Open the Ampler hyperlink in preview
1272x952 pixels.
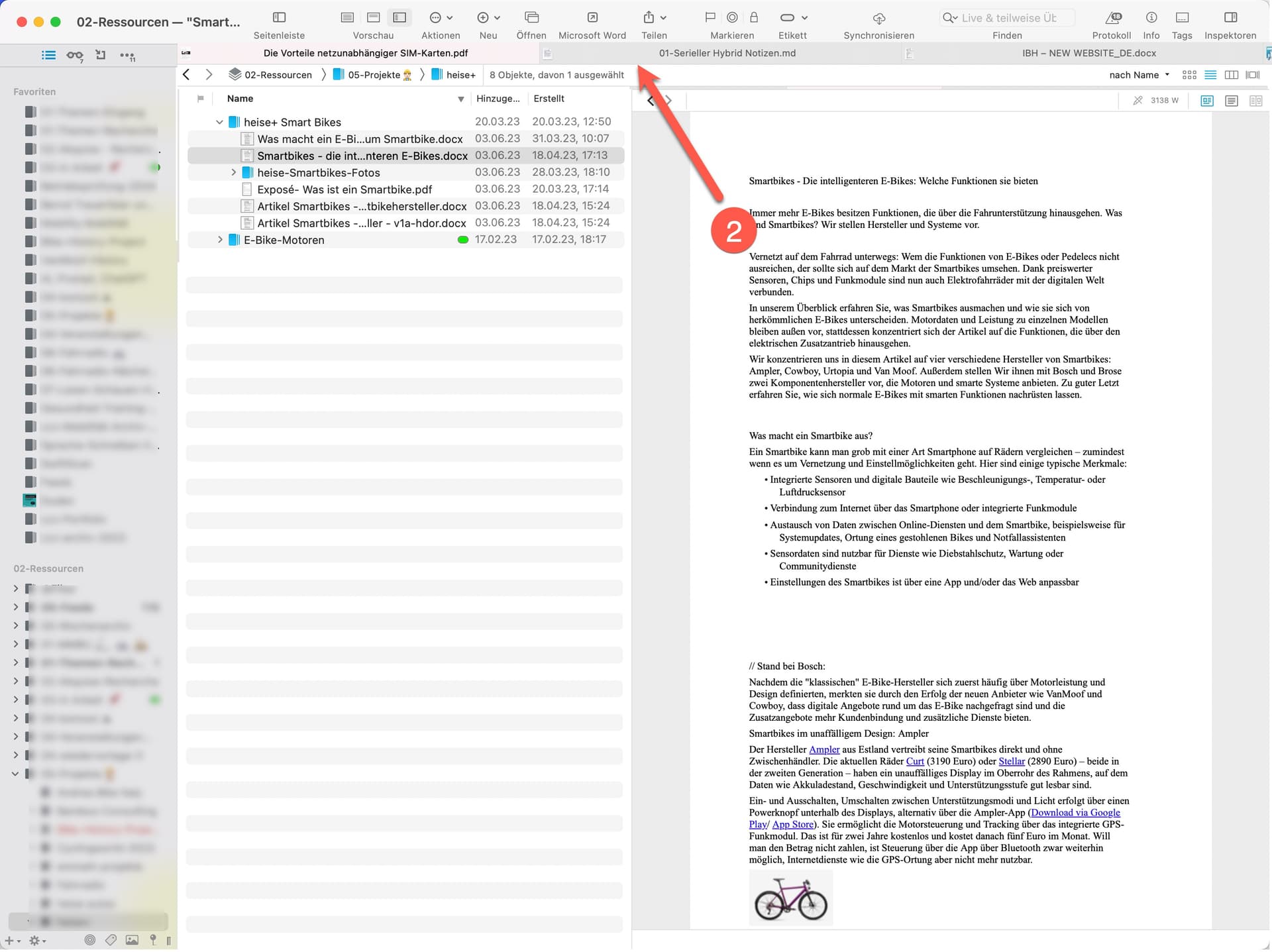coord(824,750)
